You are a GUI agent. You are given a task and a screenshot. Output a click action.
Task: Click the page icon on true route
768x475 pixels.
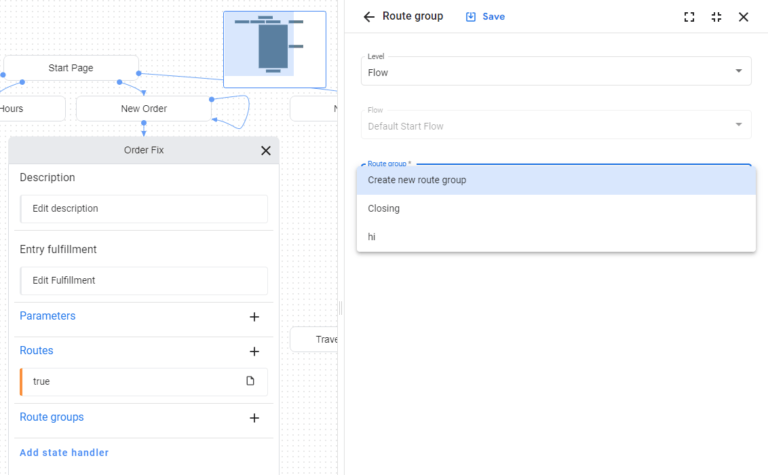(x=250, y=381)
